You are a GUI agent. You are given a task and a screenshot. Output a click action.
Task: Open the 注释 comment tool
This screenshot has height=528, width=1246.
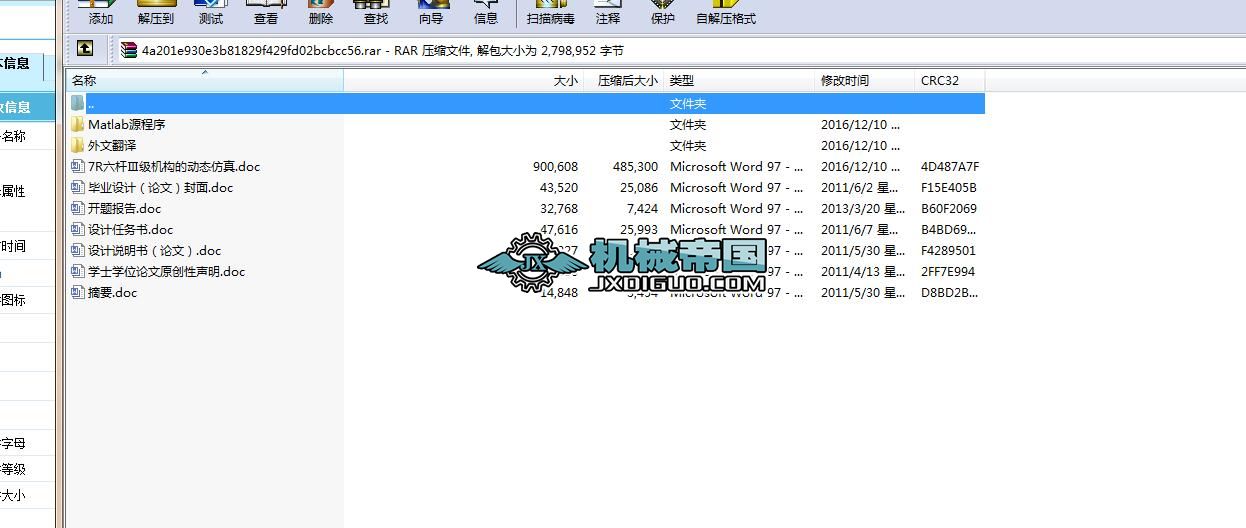coord(607,14)
